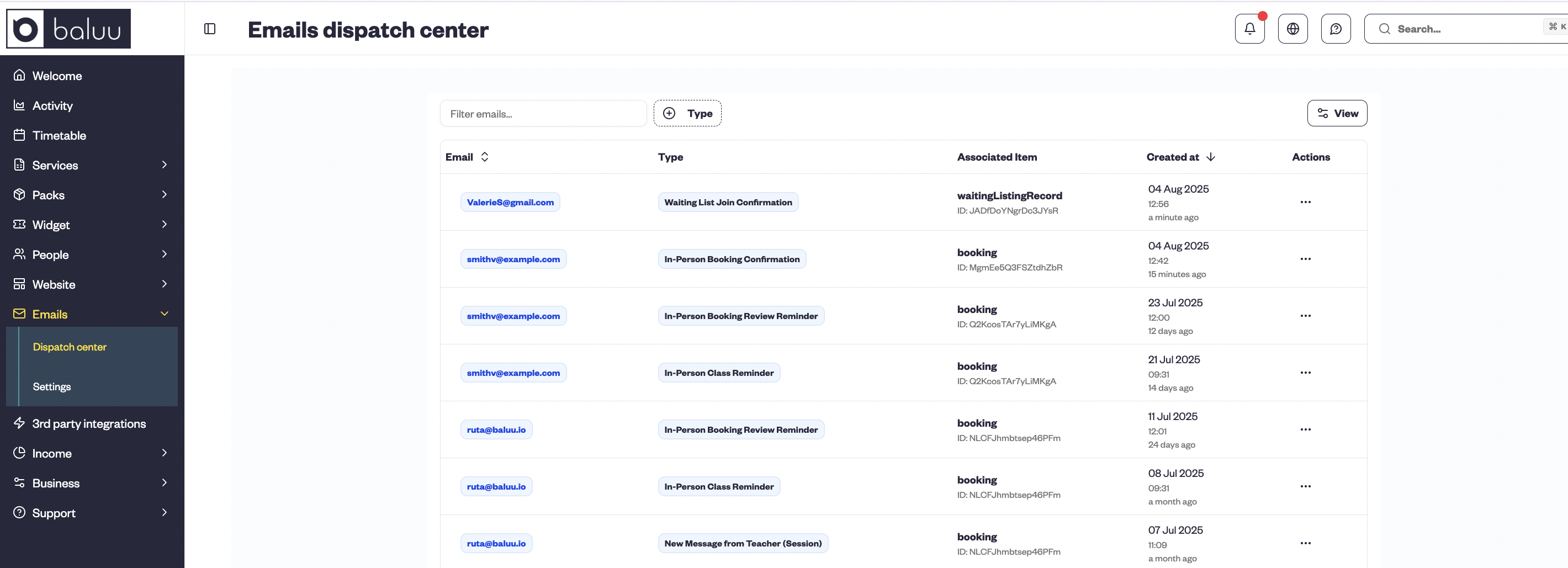Open the help chat icon
1568x568 pixels.
pos(1336,29)
